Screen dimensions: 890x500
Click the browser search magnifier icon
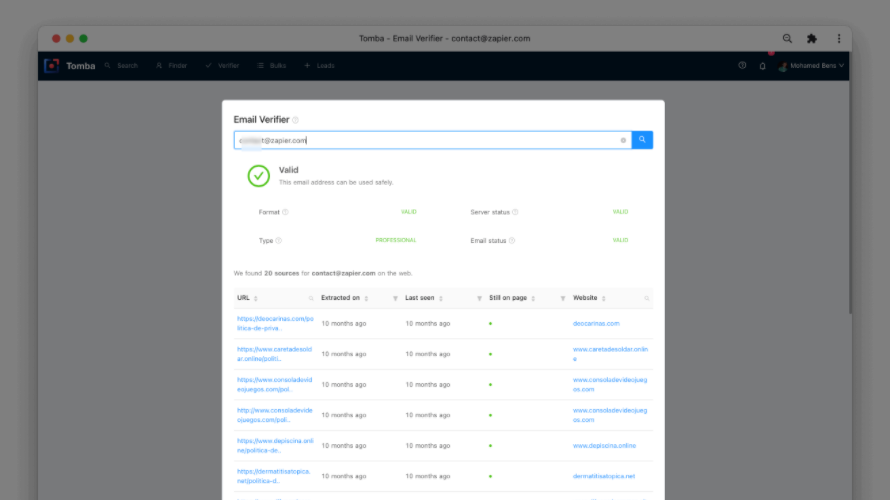click(x=787, y=39)
